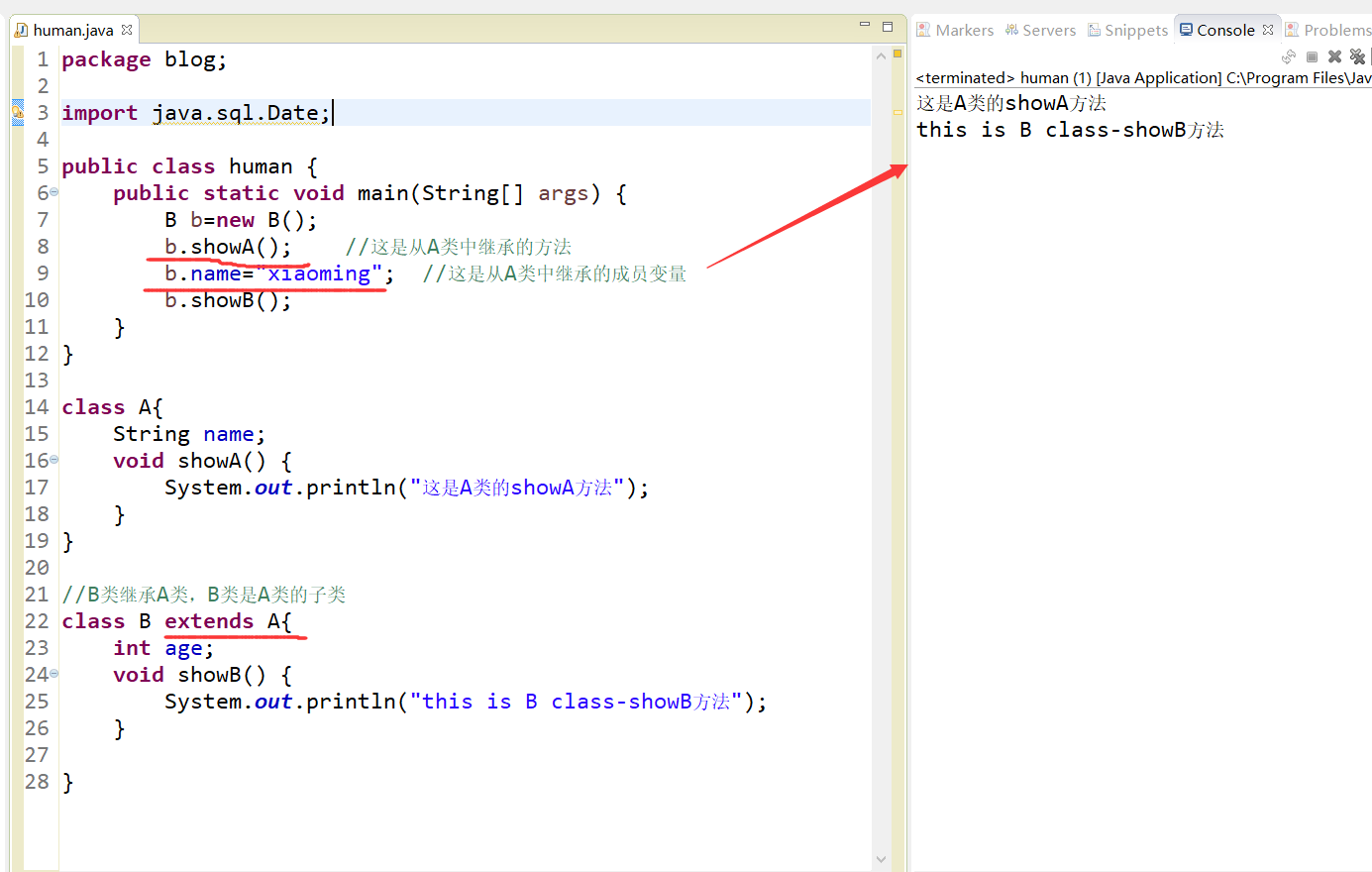Click Remove All Terminated Launches icon
The image size is (1372, 872).
coord(1357,56)
